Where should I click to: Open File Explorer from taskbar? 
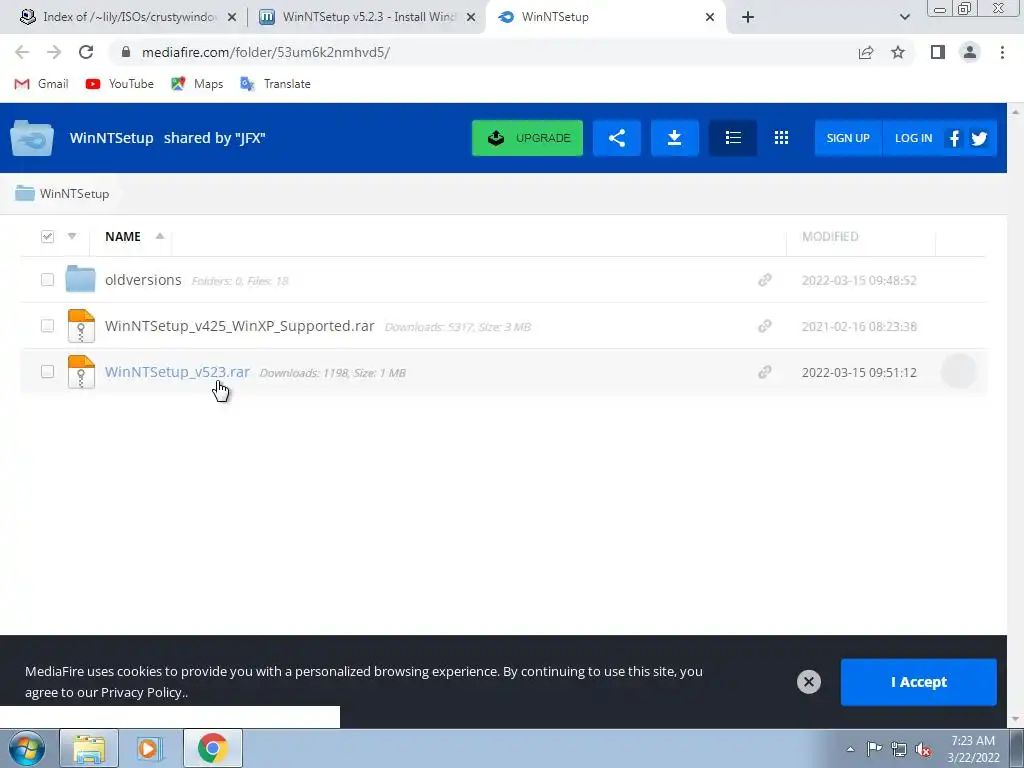[89, 748]
